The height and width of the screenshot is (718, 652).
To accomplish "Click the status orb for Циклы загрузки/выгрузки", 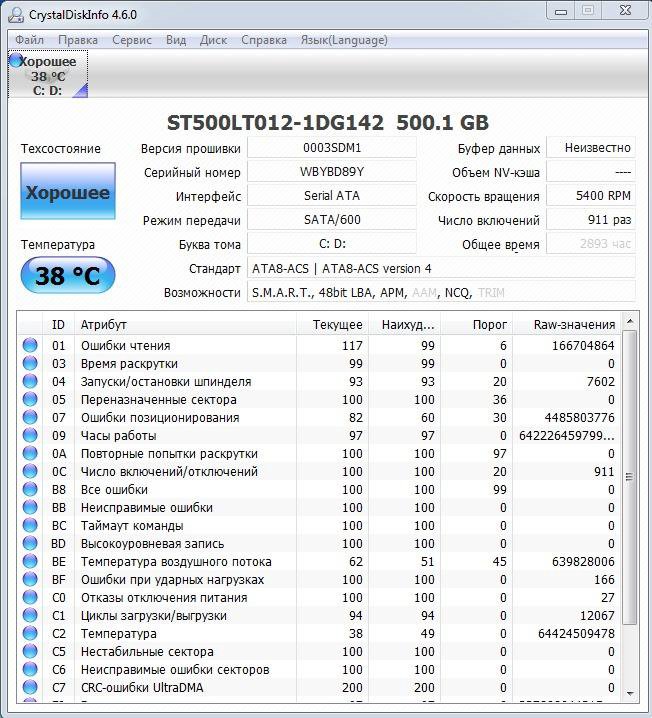I will (30, 616).
